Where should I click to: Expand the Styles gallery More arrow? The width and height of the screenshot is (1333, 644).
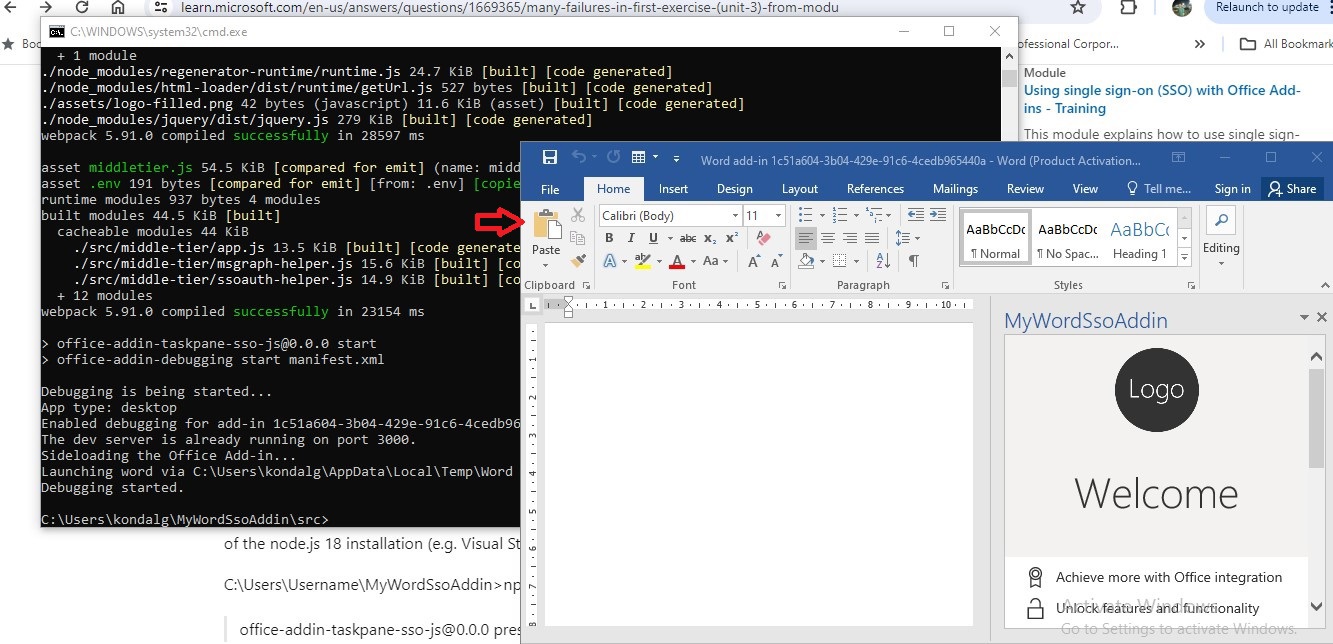(x=1185, y=258)
